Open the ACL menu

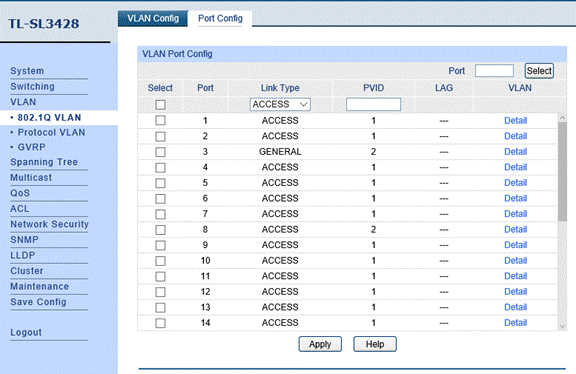20,209
